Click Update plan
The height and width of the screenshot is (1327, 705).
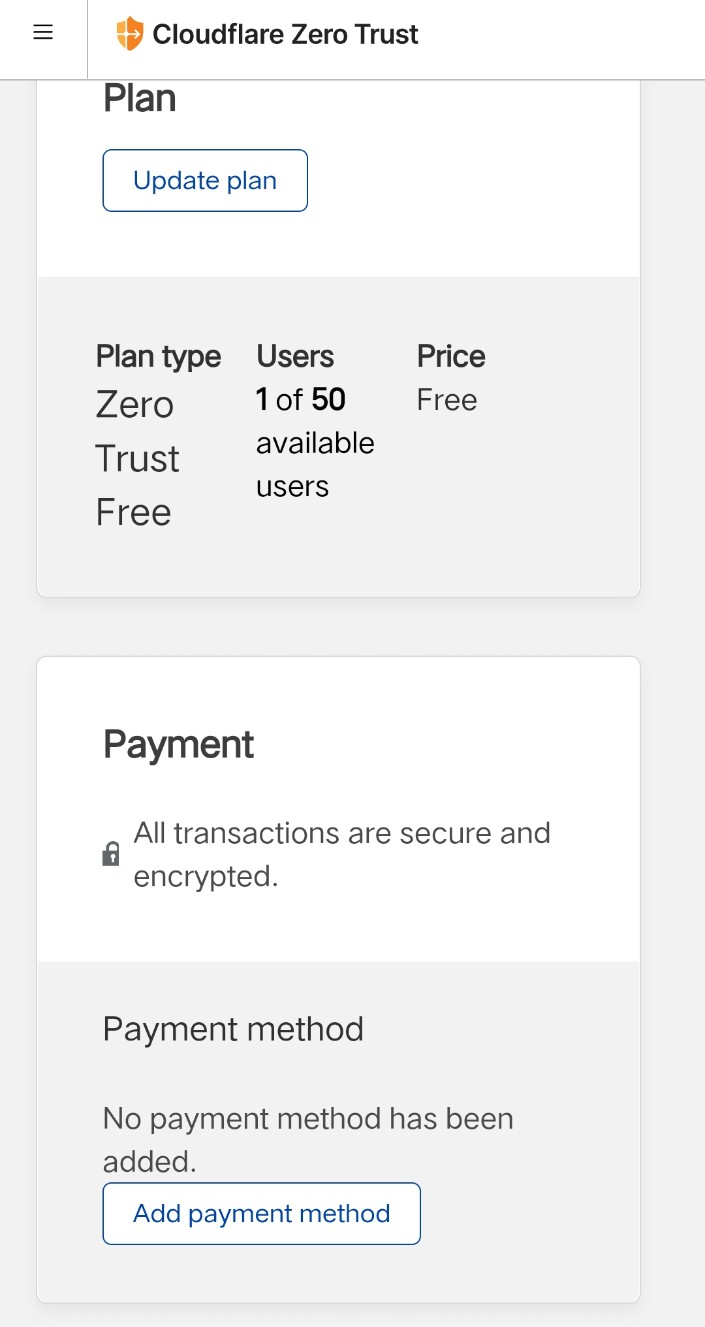click(204, 180)
